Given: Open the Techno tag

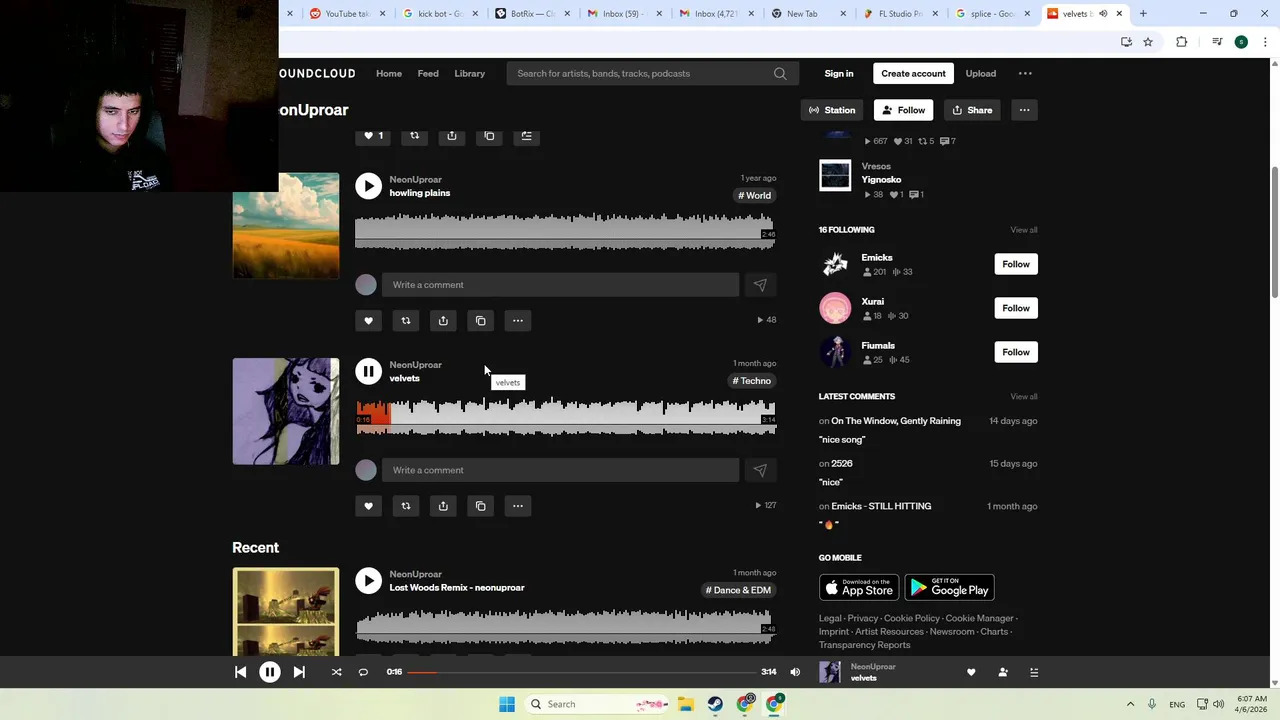Looking at the screenshot, I should [752, 381].
